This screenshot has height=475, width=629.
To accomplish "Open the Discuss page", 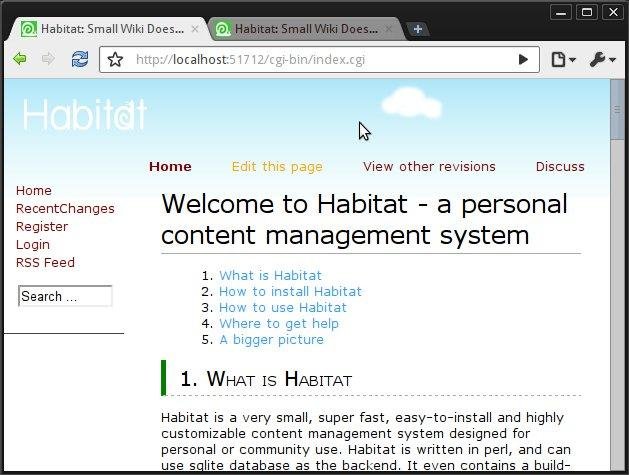I will (x=560, y=166).
